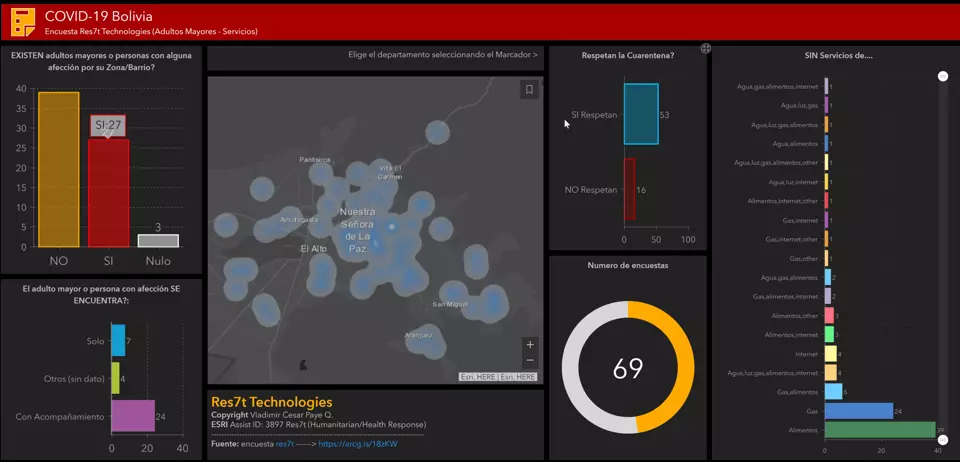This screenshot has width=960, height=462.
Task: Click the green Alimentos bar with 39
Action: (x=880, y=430)
